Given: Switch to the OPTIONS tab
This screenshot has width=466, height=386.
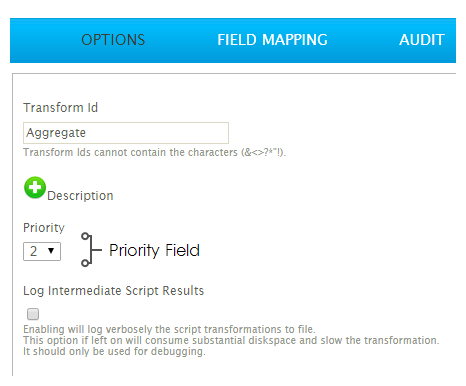Looking at the screenshot, I should 113,40.
